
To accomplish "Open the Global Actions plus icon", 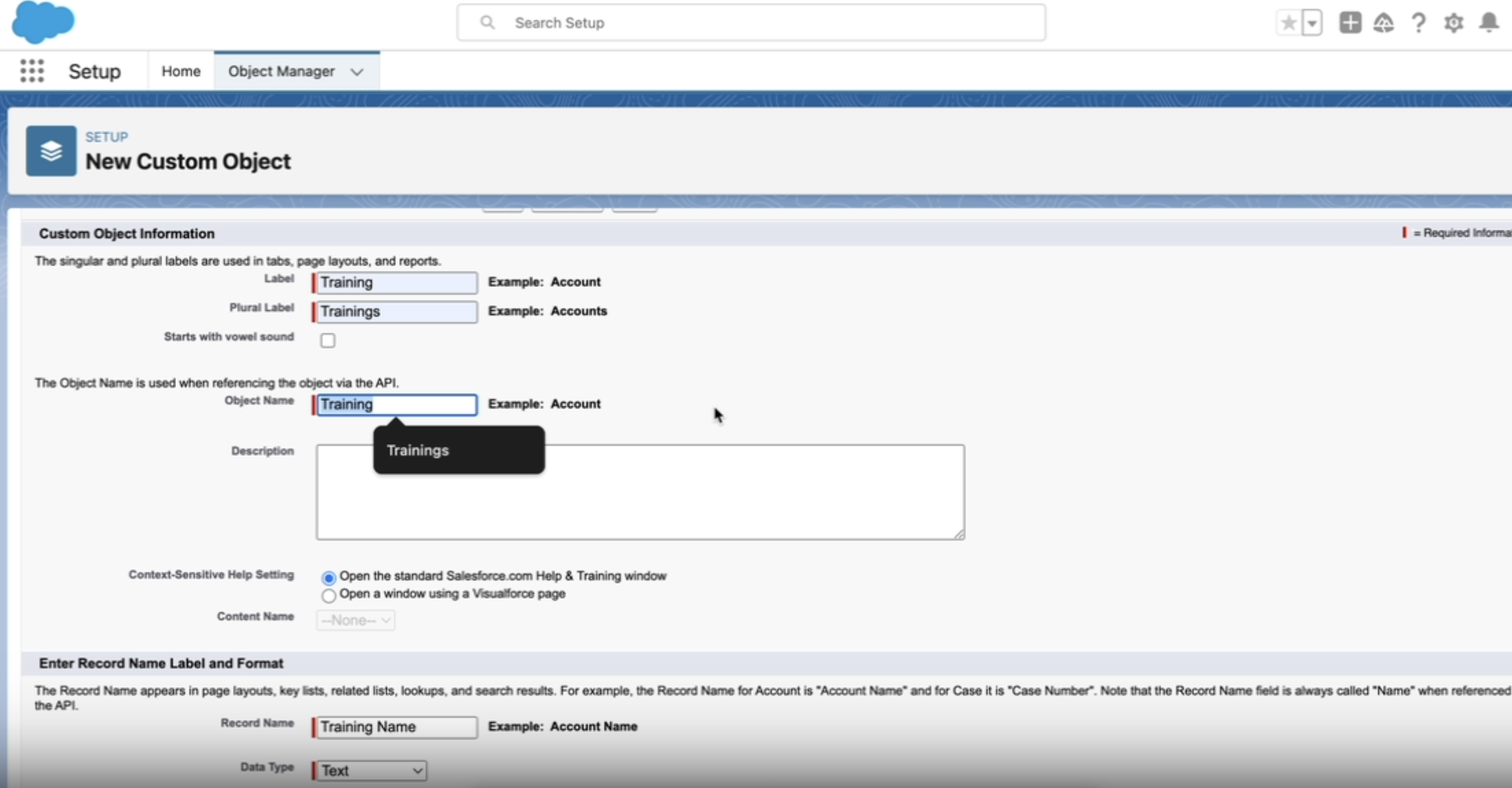I will click(x=1350, y=23).
